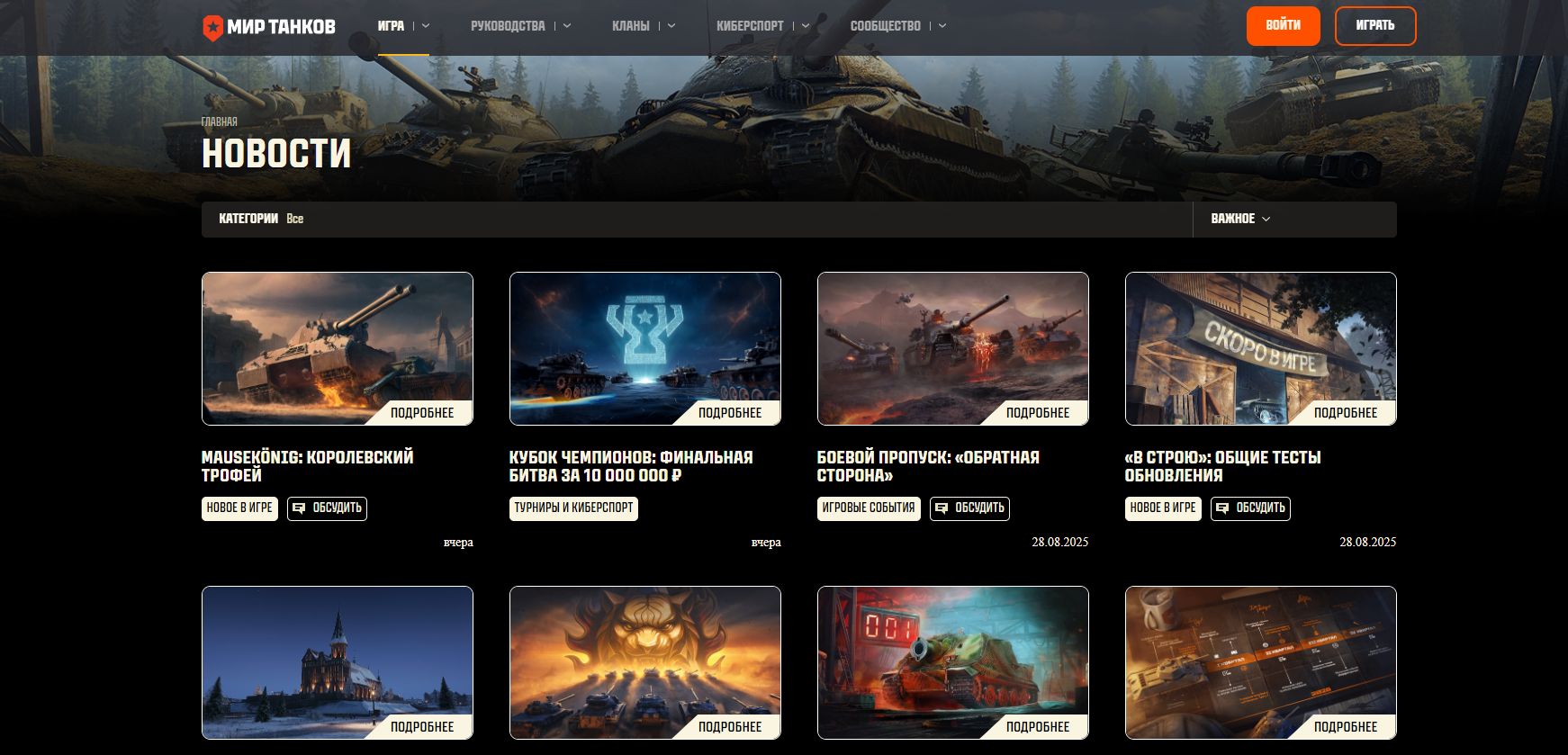The image size is (1568, 755).
Task: Open the Сообщество menu item
Action: point(885,26)
